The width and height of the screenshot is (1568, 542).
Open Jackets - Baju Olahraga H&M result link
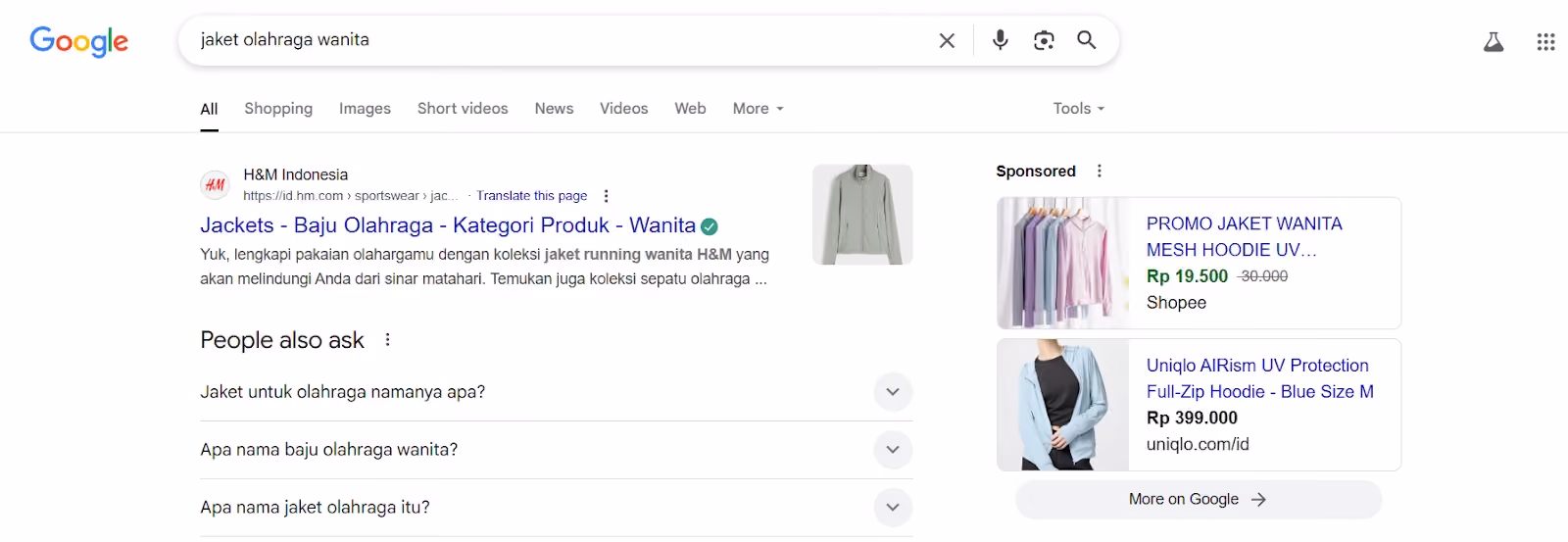coord(448,225)
